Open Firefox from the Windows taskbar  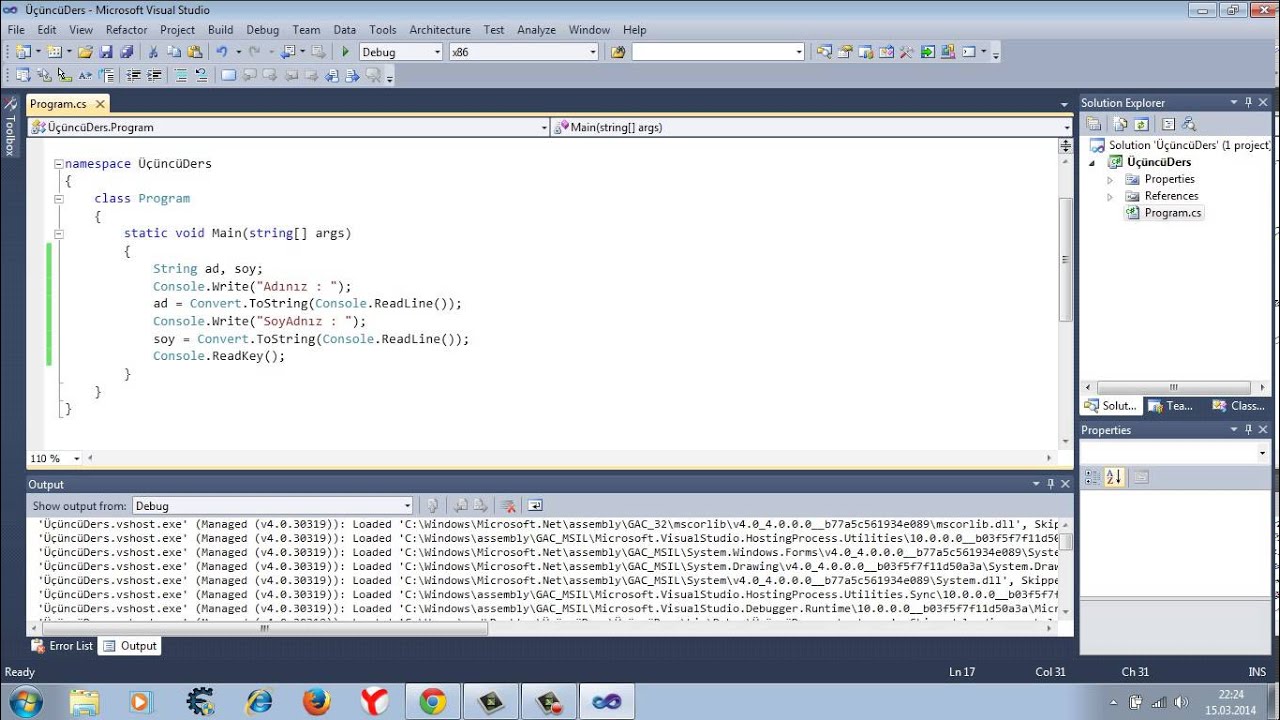pyautogui.click(x=316, y=702)
